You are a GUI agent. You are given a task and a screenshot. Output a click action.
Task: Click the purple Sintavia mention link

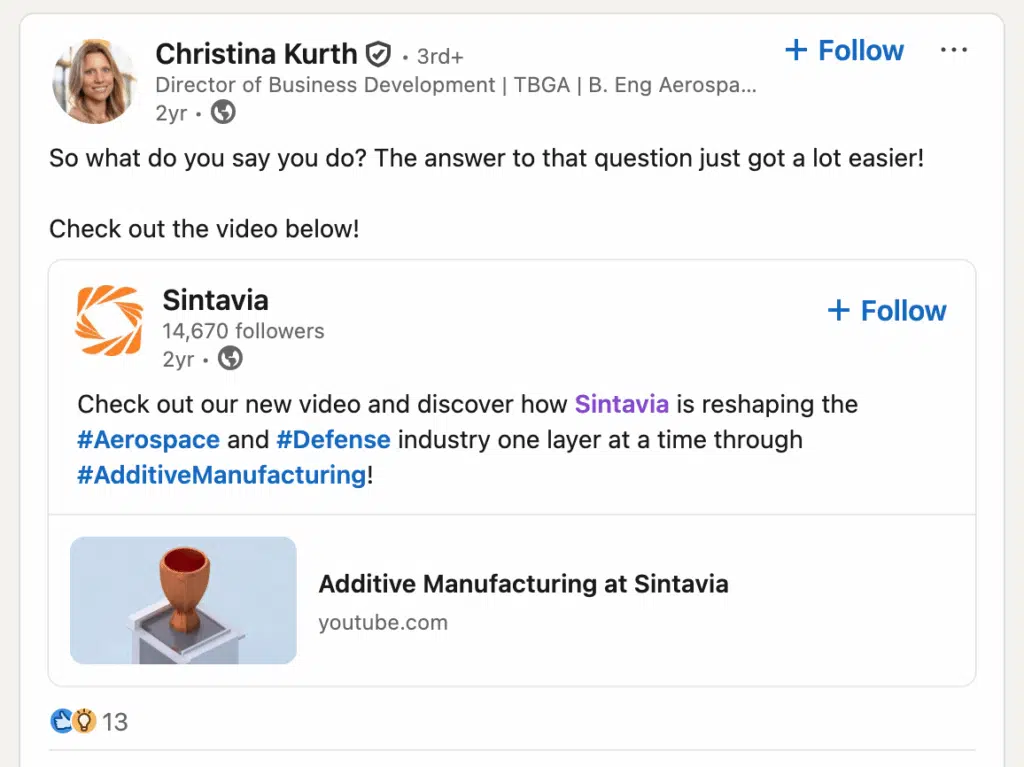pyautogui.click(x=621, y=404)
